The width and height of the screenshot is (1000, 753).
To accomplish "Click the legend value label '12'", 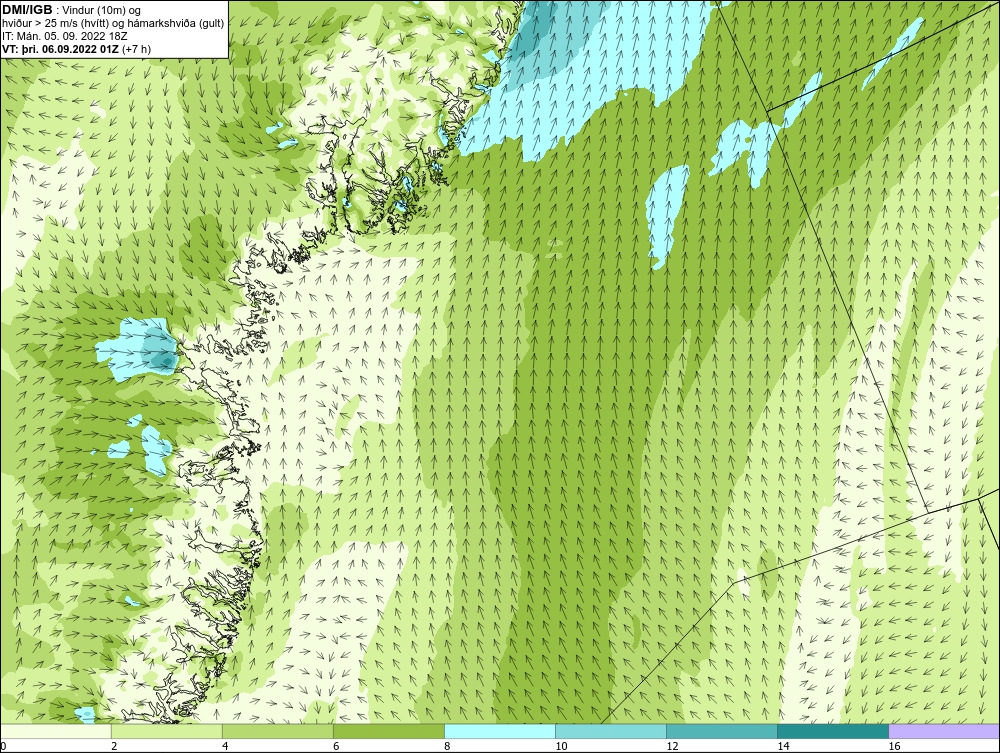I will pyautogui.click(x=672, y=746).
